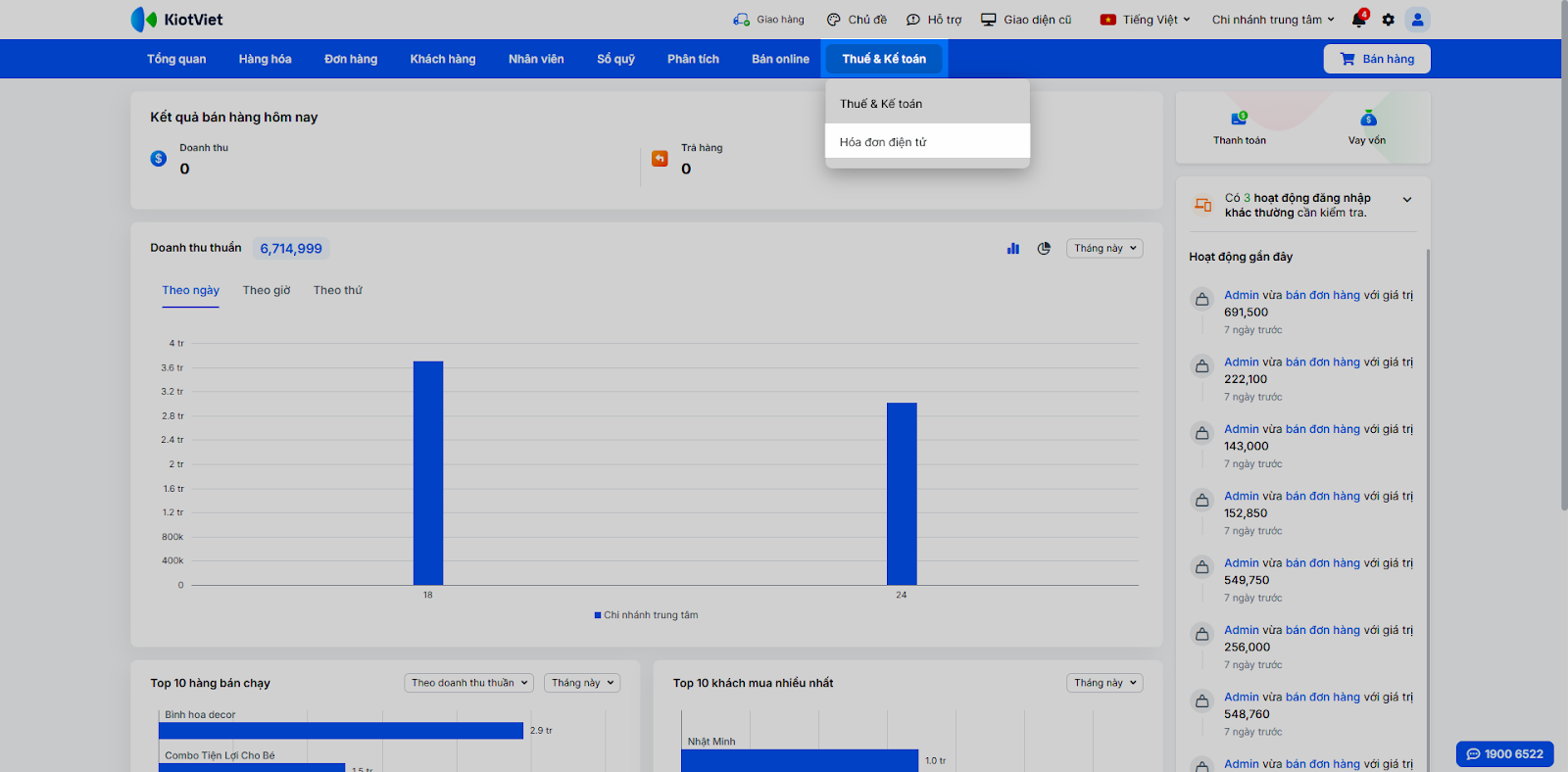The image size is (1568, 772).
Task: Open the settings gear
Action: click(x=1389, y=20)
